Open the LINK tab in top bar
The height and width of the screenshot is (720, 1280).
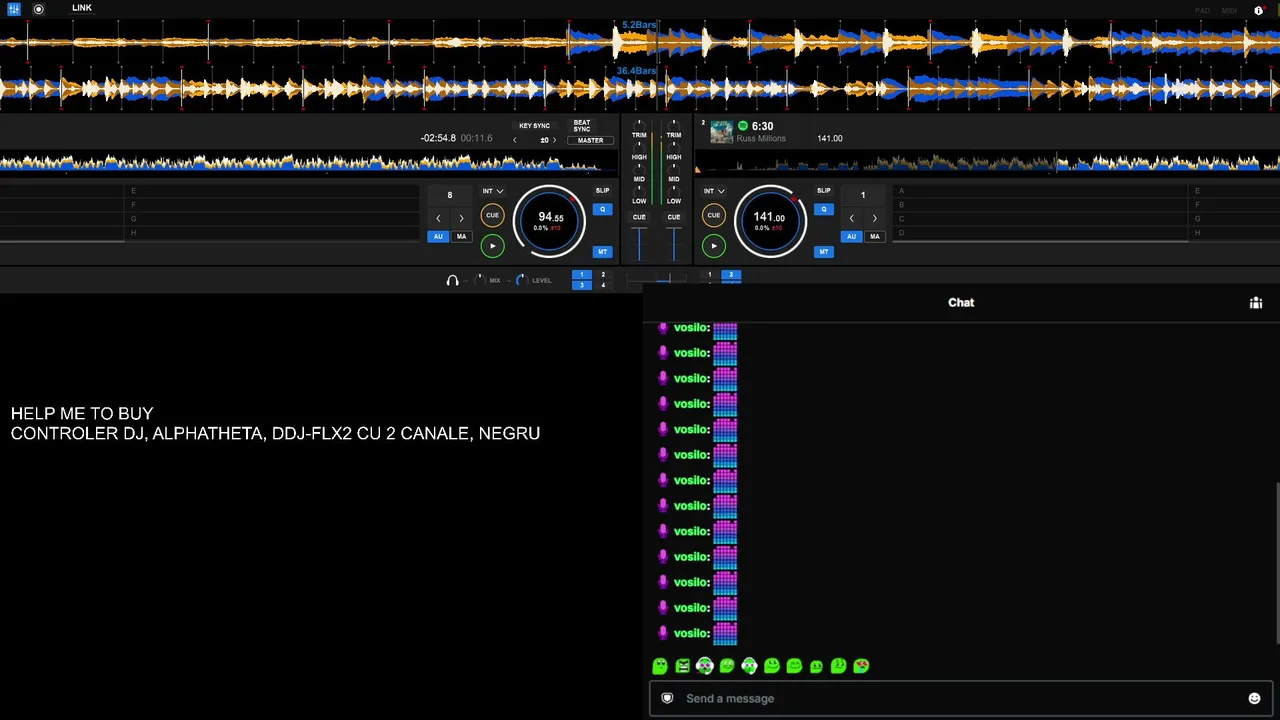[82, 8]
